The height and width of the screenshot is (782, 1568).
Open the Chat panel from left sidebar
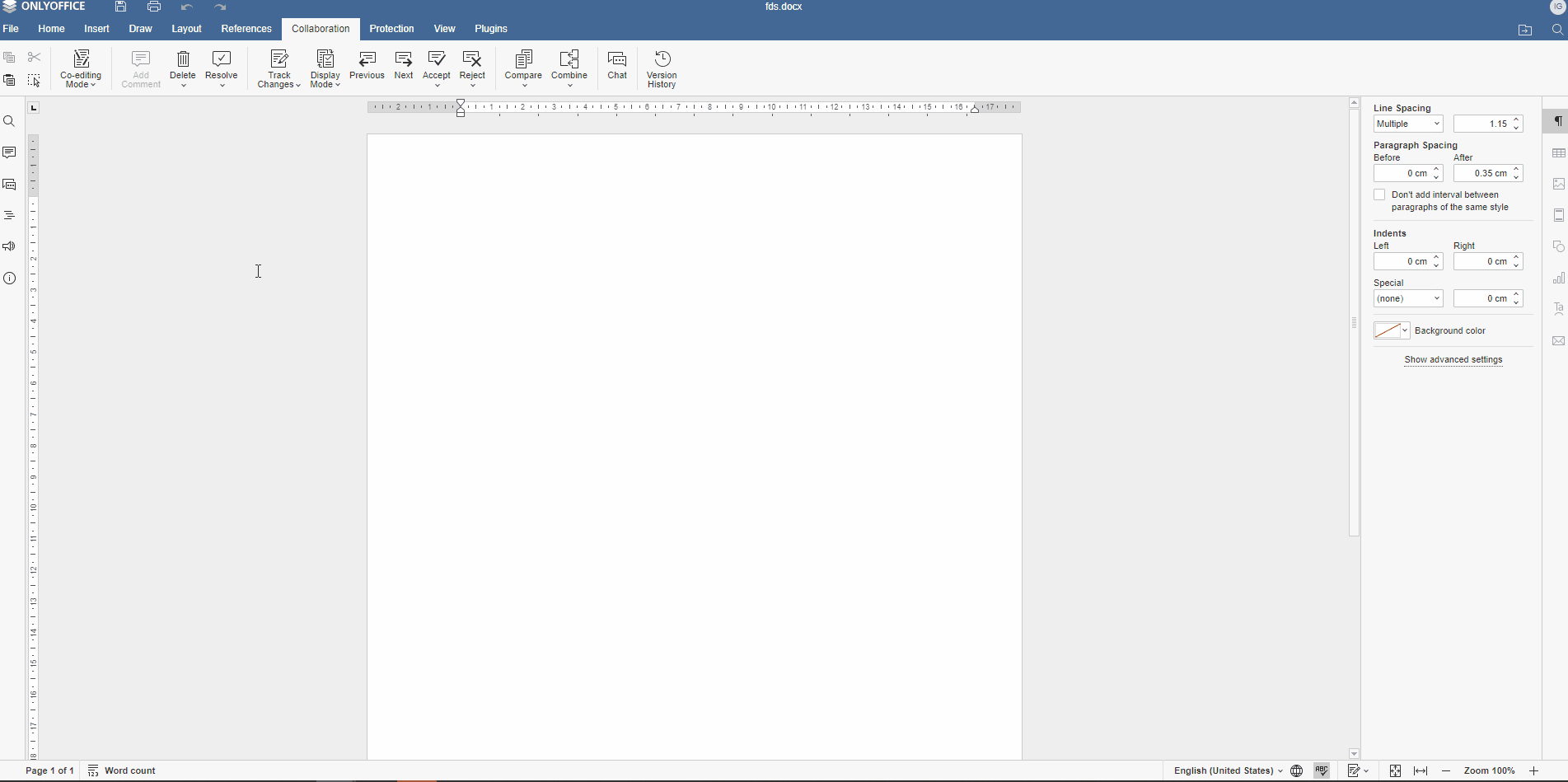[x=10, y=185]
